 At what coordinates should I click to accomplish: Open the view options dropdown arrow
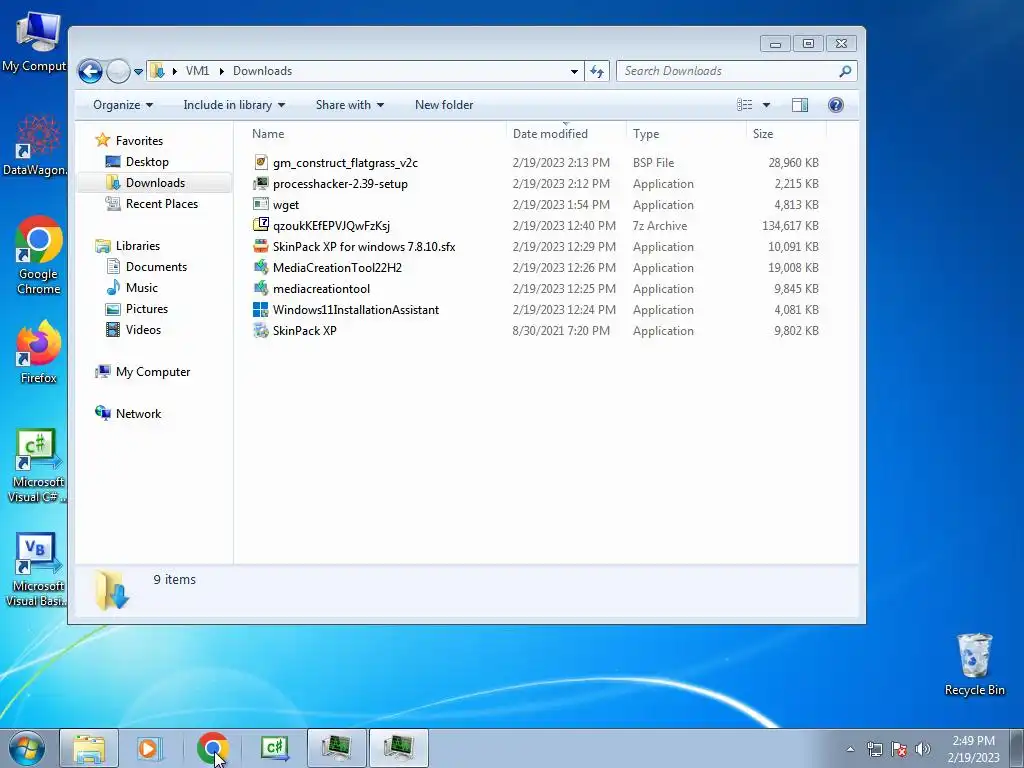[x=767, y=105]
